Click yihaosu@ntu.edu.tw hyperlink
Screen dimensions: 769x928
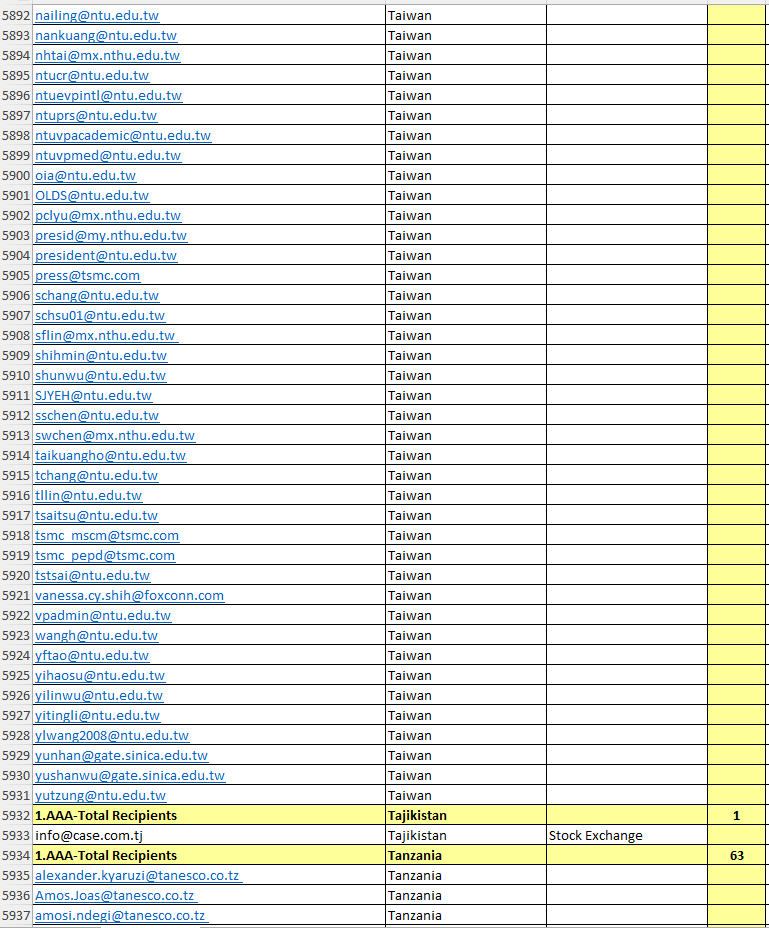100,676
